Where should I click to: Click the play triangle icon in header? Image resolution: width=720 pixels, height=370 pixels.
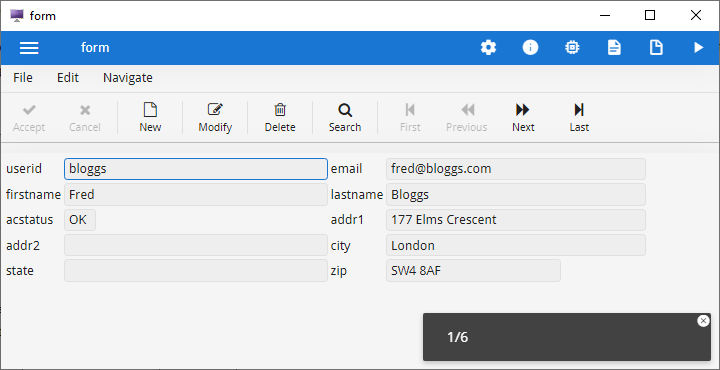(x=698, y=47)
